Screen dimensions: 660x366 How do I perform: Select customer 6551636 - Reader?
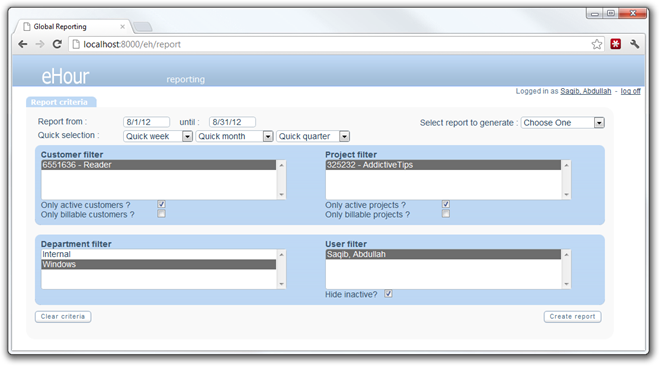pos(158,165)
